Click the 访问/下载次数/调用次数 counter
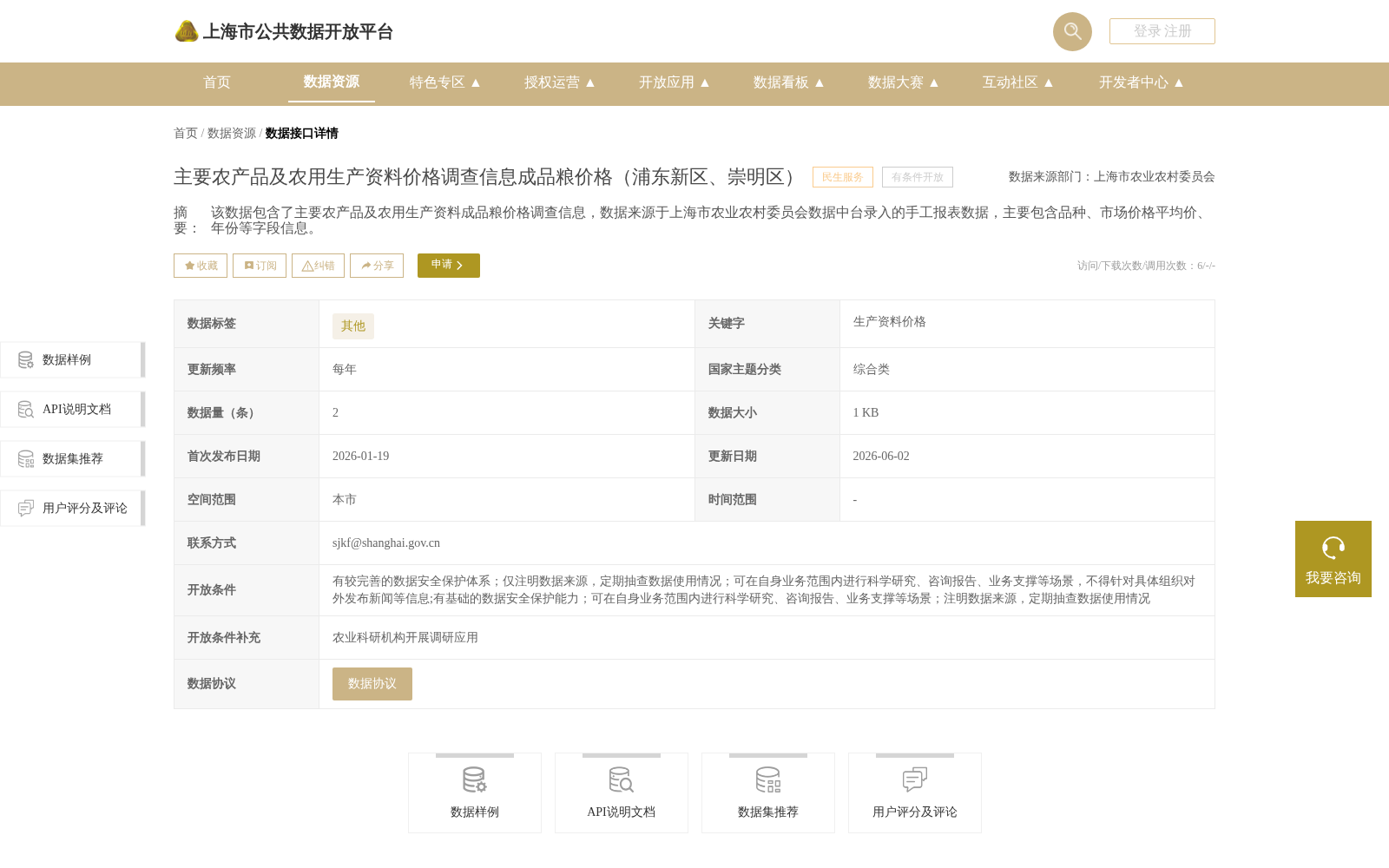This screenshot has height=868, width=1389. click(x=1146, y=266)
